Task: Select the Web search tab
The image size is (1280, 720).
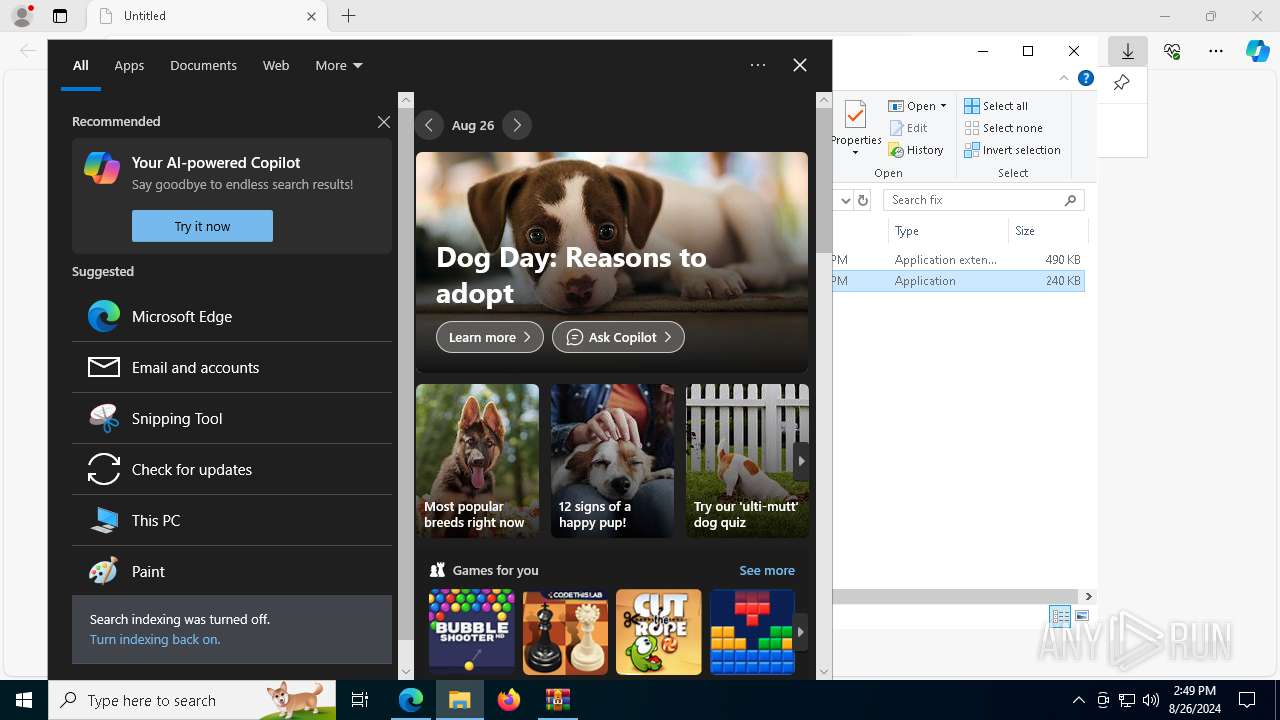Action: 276,65
